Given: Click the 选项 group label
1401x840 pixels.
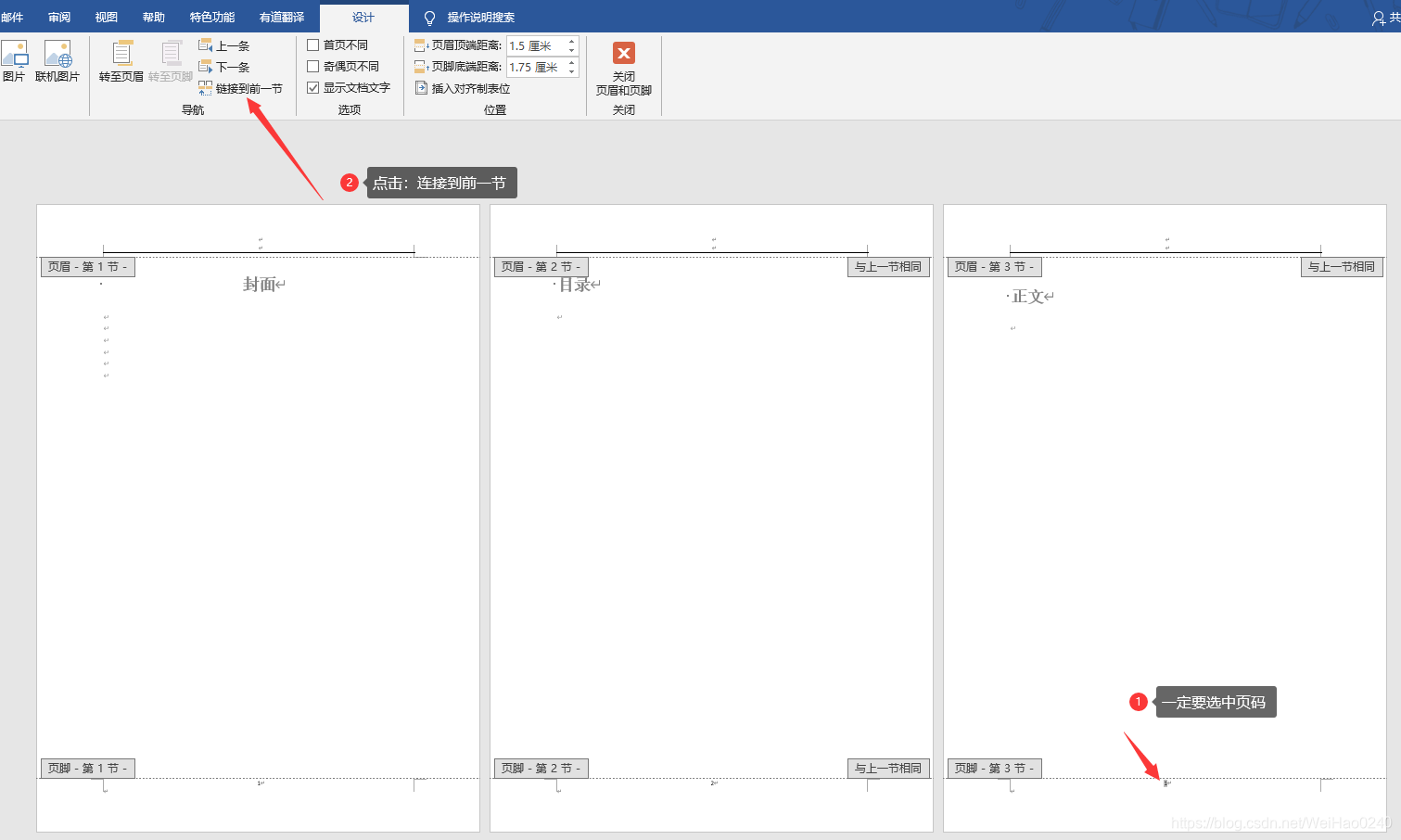Looking at the screenshot, I should click(x=350, y=110).
